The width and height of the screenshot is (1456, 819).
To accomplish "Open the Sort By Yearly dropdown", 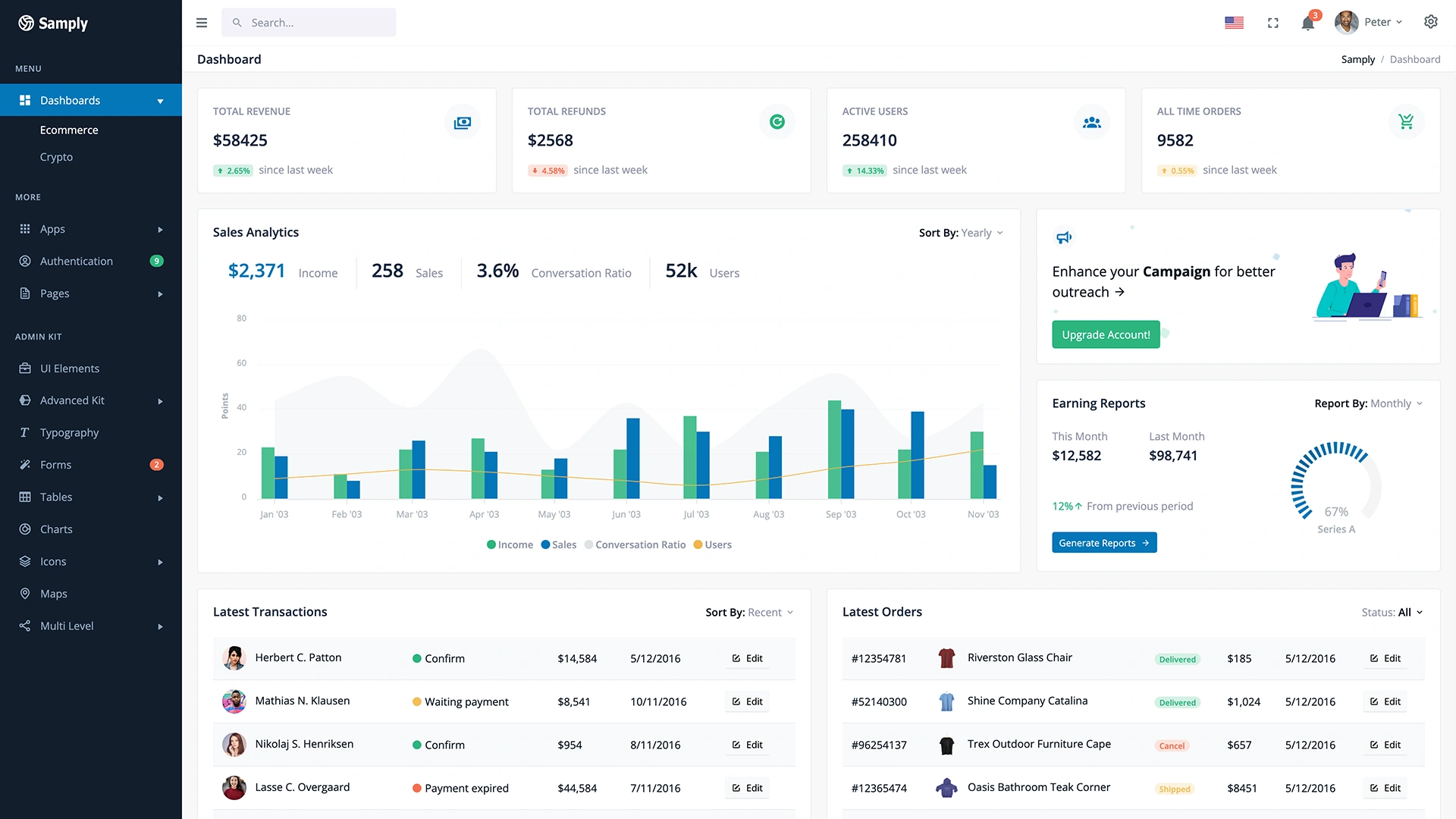I will tap(979, 233).
